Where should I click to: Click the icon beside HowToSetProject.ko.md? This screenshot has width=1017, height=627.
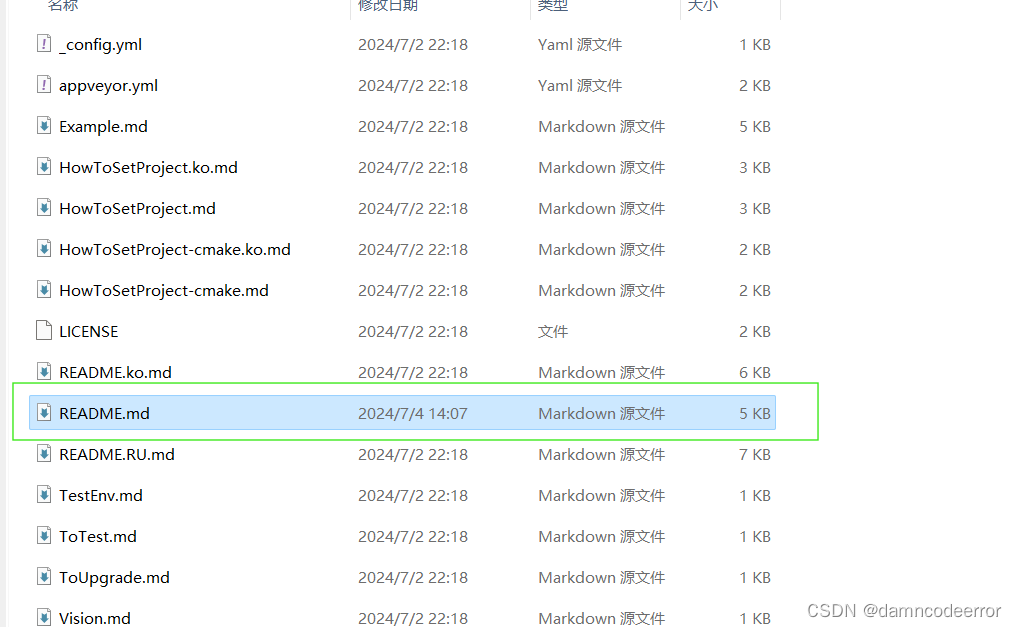click(42, 167)
